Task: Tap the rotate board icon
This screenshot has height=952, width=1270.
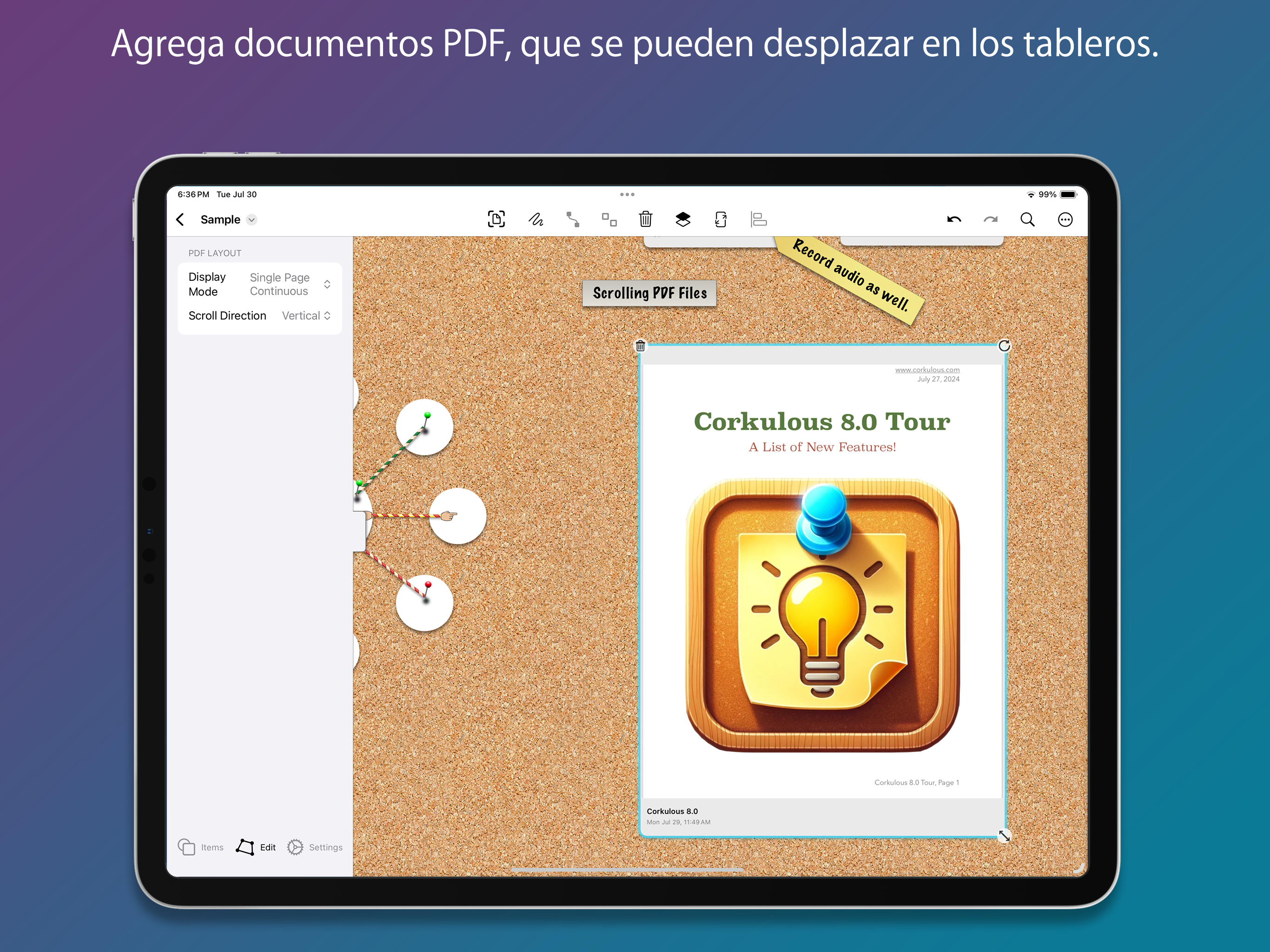Action: pos(721,219)
